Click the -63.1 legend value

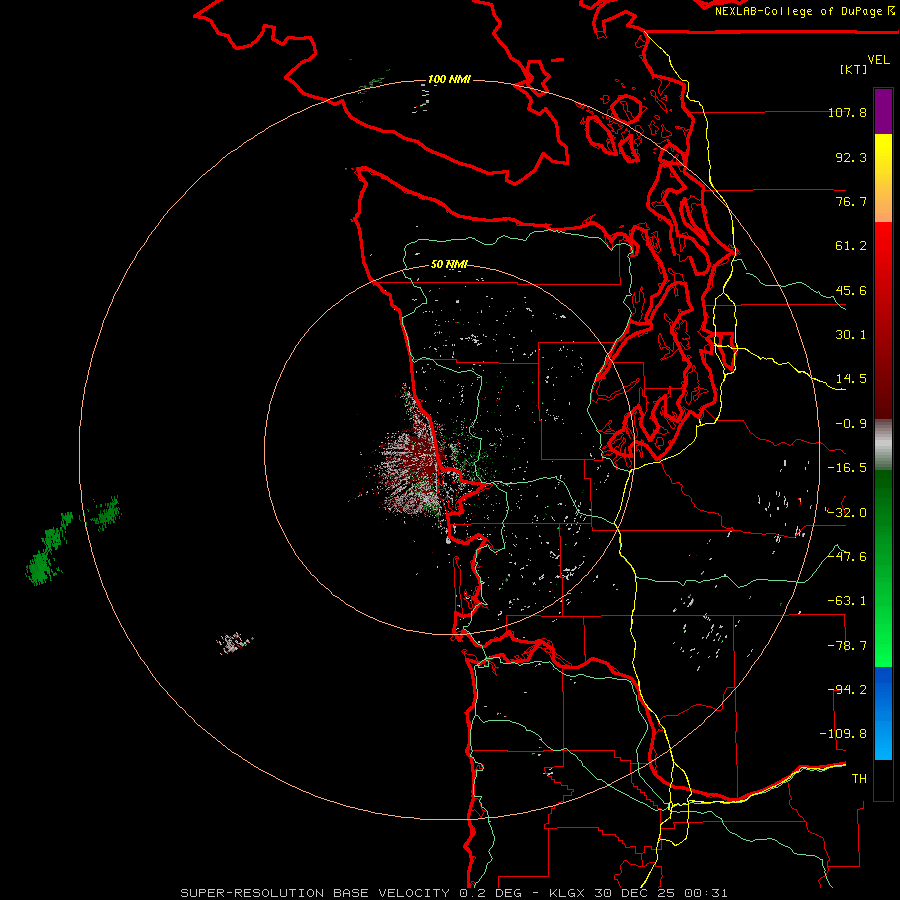point(847,601)
